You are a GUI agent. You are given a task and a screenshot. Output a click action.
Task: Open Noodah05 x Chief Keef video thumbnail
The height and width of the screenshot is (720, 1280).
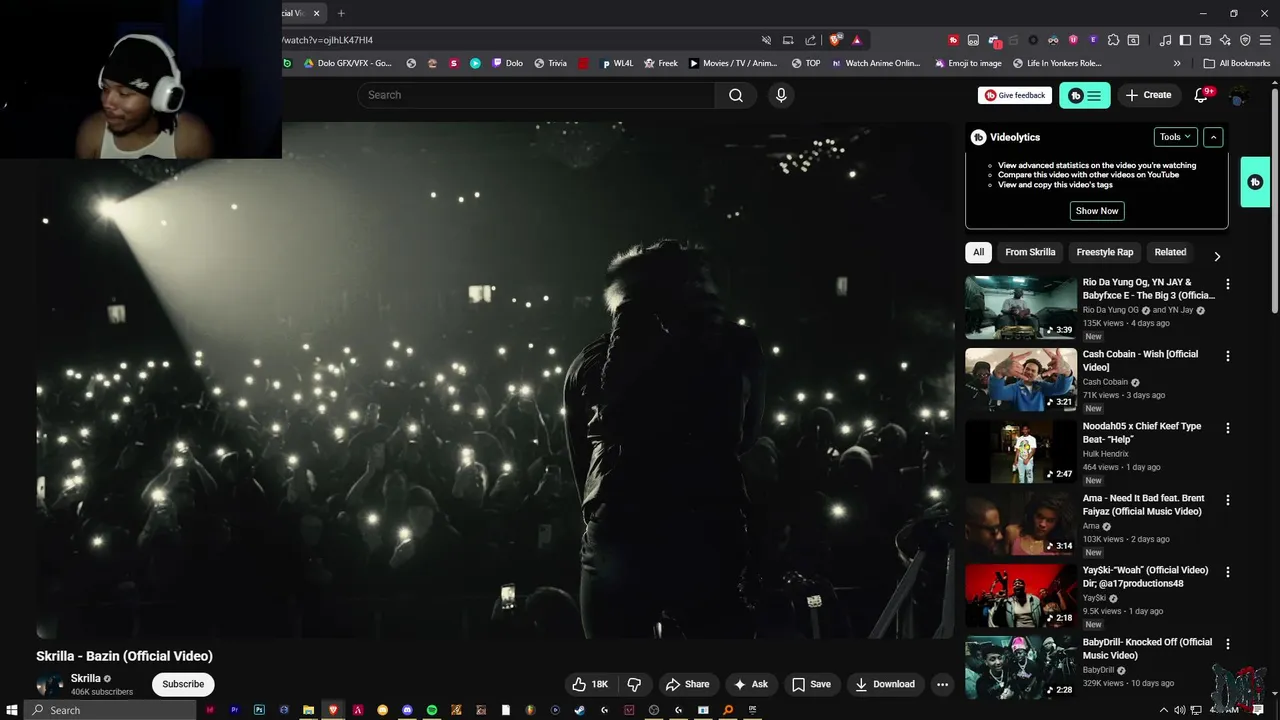1021,451
